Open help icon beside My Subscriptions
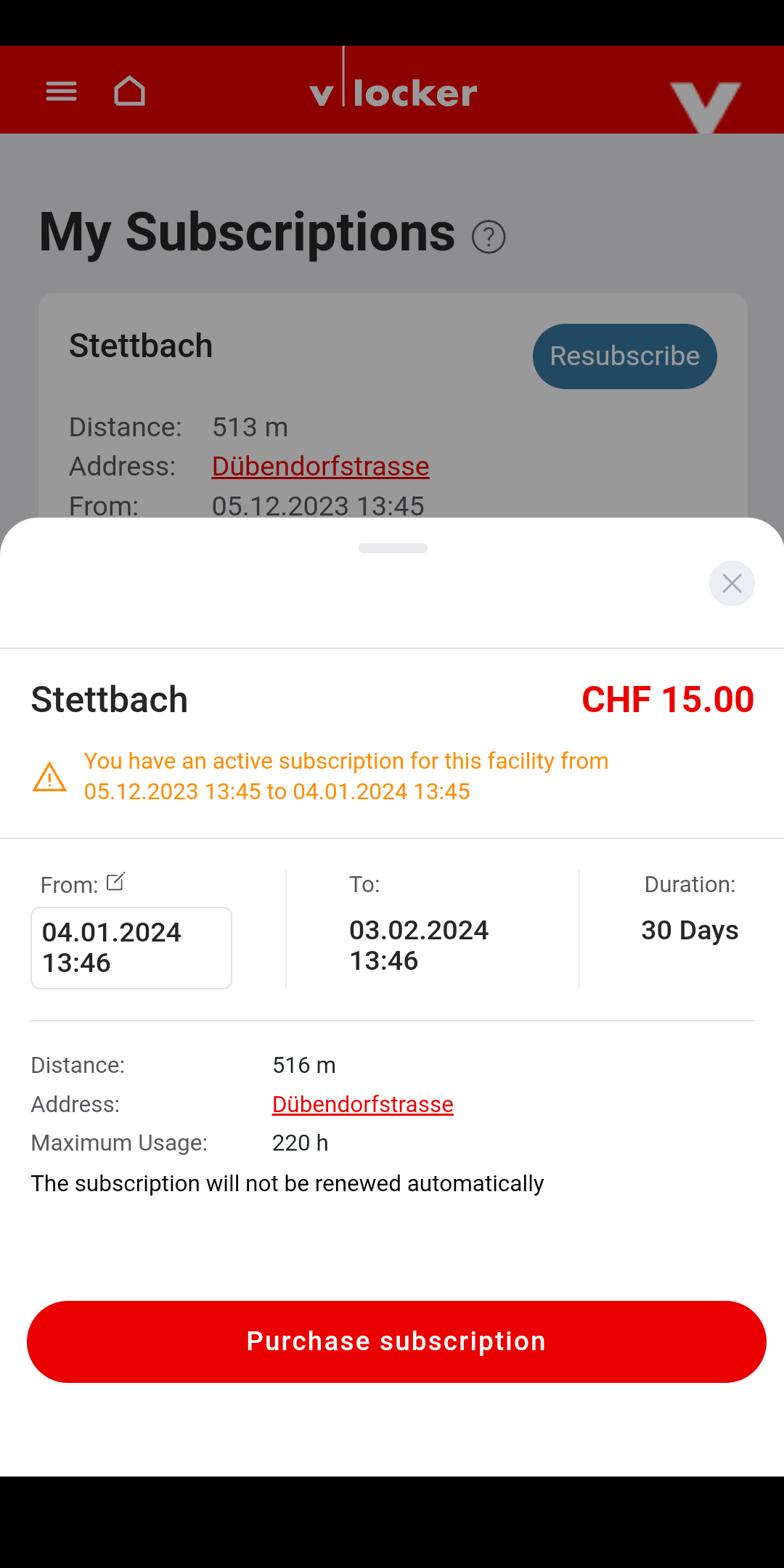 [x=489, y=237]
